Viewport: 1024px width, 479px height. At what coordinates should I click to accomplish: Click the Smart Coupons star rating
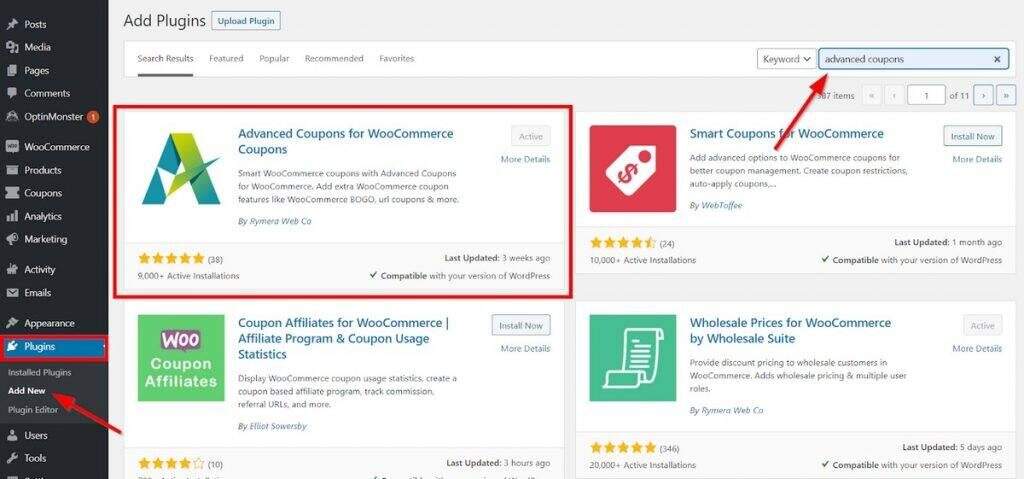pyautogui.click(x=622, y=243)
